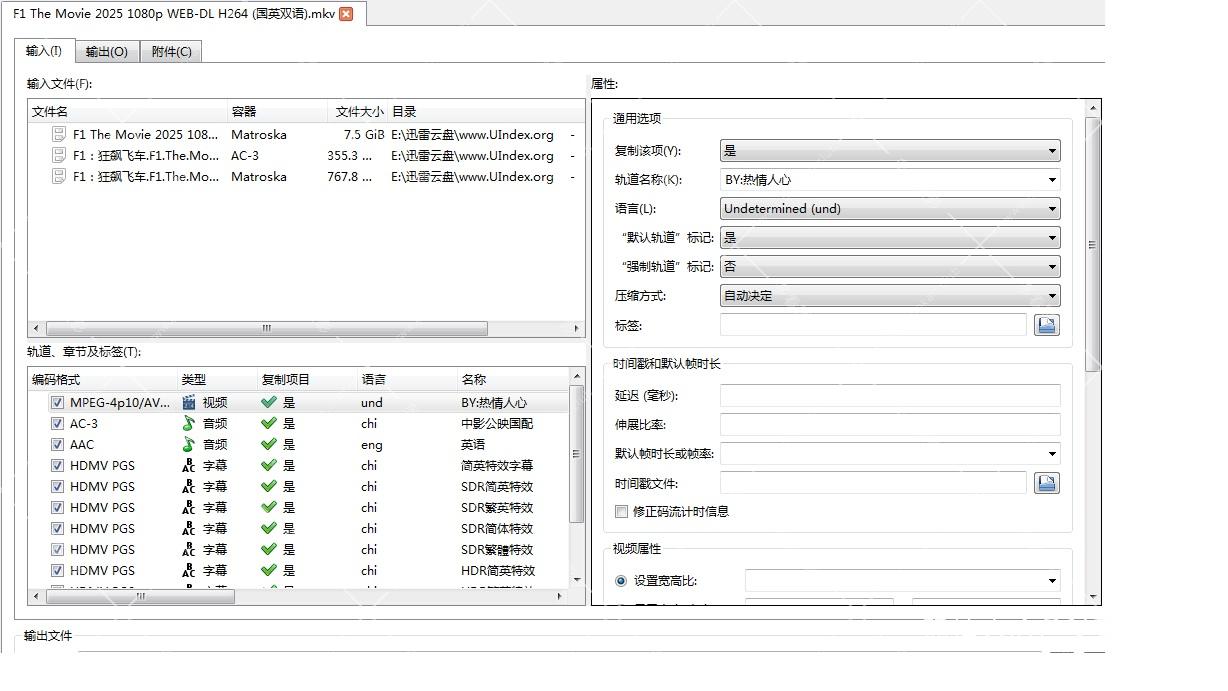1228x691 pixels.
Task: Open the 语言 Undetermined (und) dropdown
Action: tap(889, 209)
